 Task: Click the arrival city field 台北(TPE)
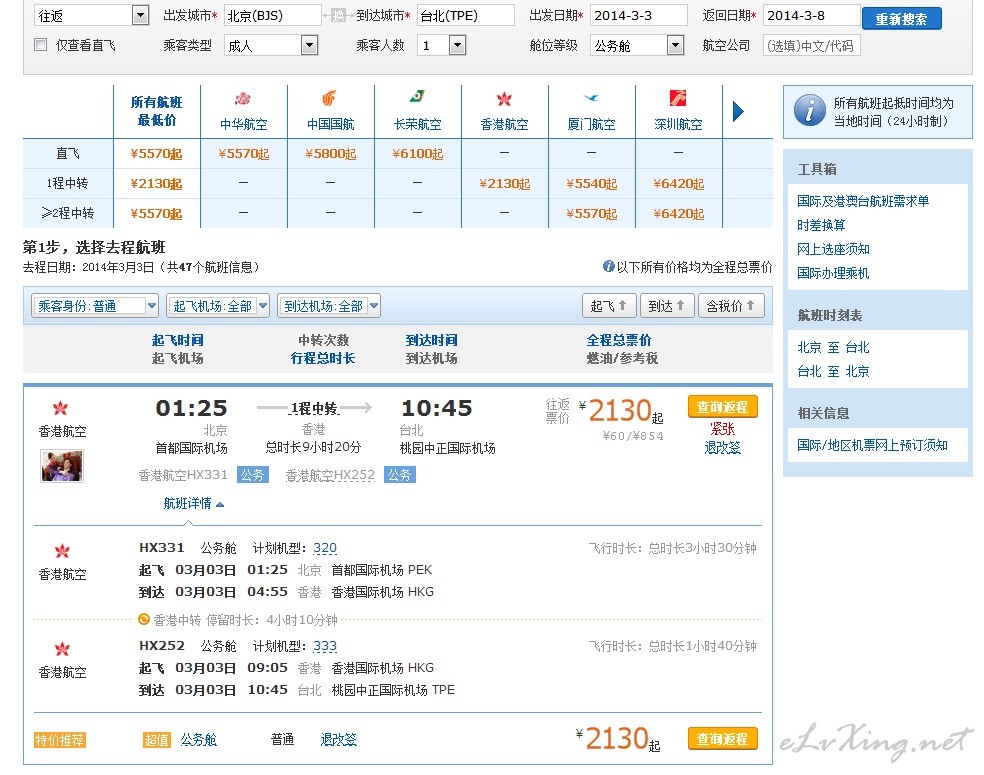(466, 16)
